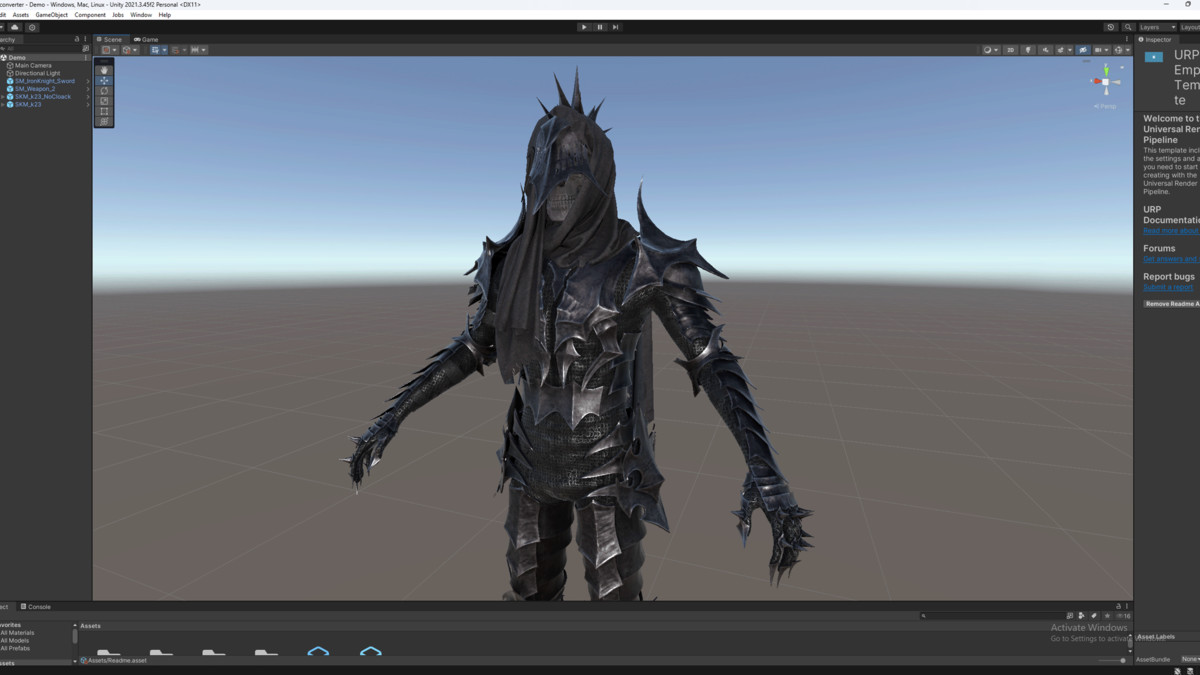Image resolution: width=1200 pixels, height=675 pixels.
Task: Select the combined Transform tool
Action: click(104, 121)
